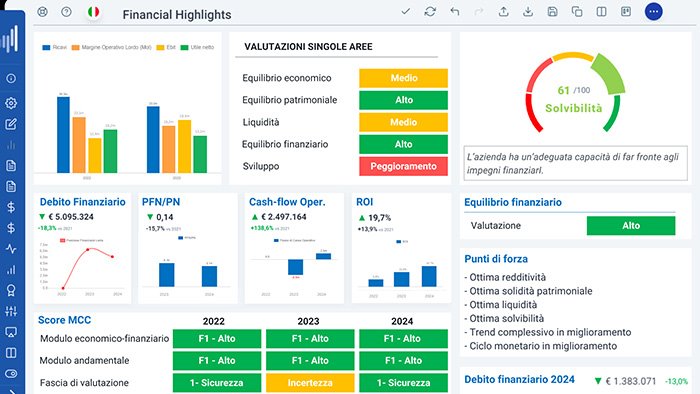Select the PFN/PN card title
Screen dimensions: 700x394
161,202
